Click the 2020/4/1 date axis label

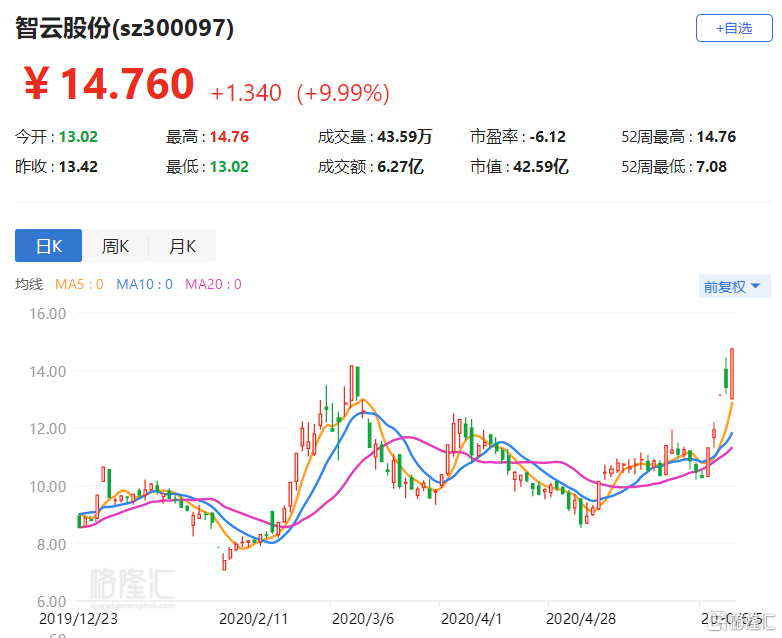(471, 619)
